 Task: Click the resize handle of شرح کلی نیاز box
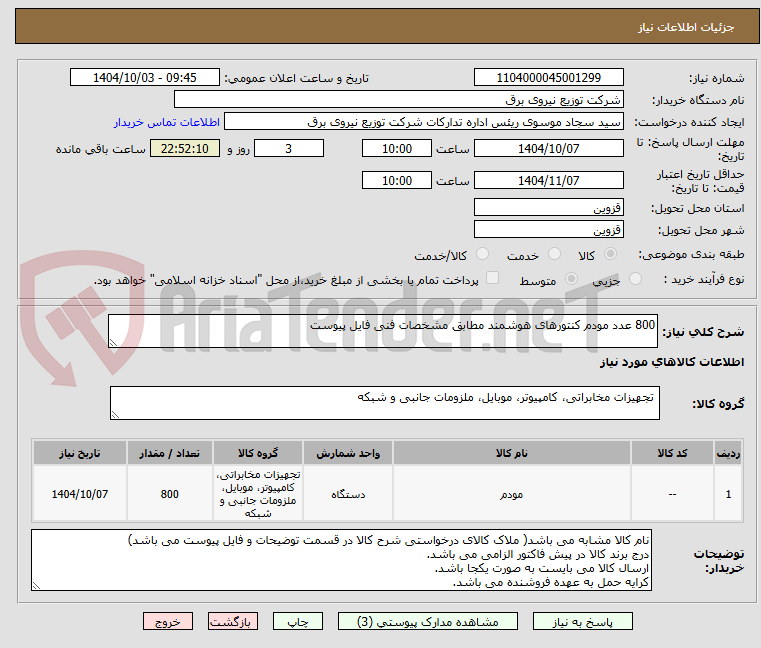coord(113,343)
